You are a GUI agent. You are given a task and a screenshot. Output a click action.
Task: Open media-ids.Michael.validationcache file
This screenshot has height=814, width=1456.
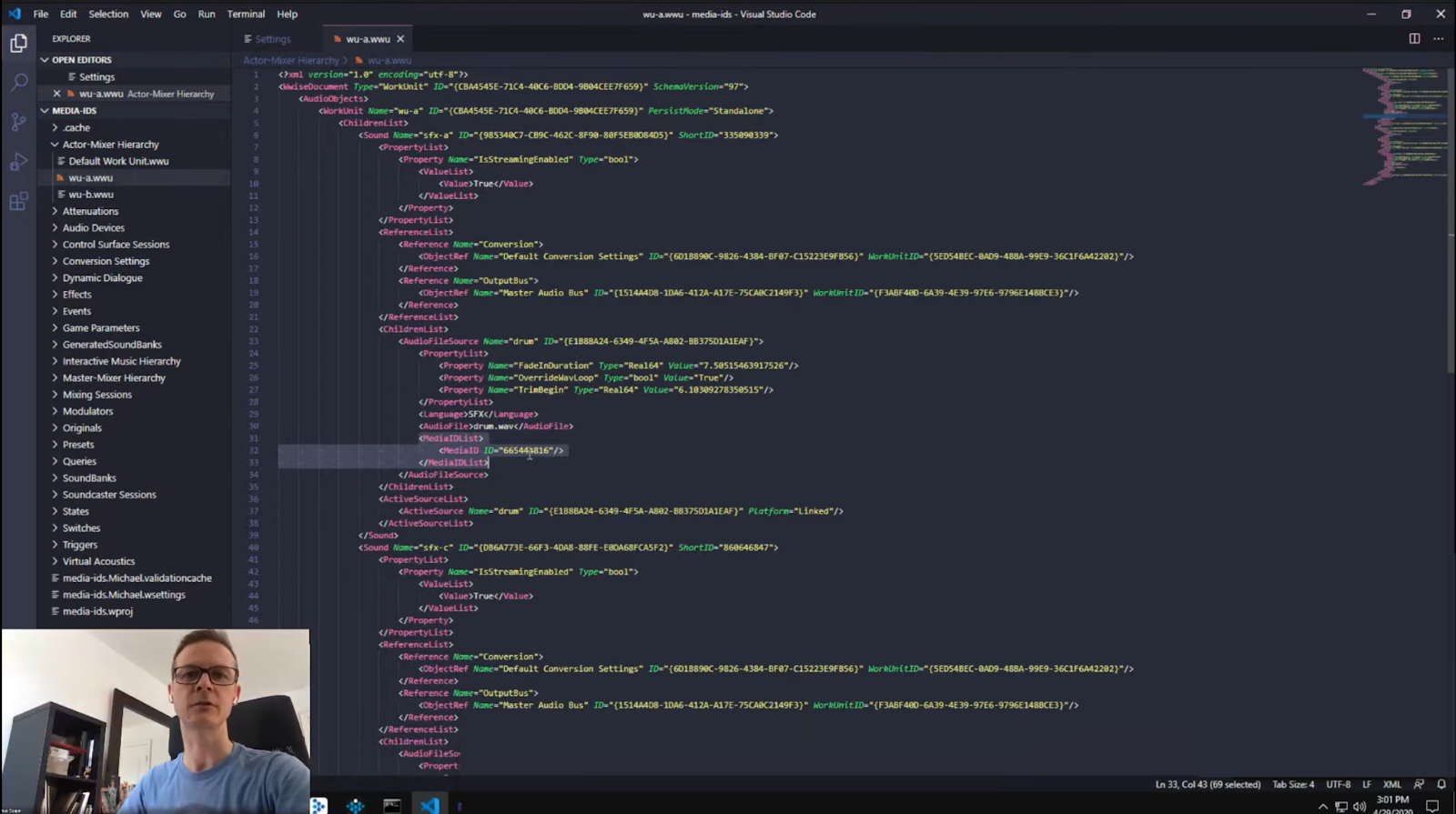click(136, 578)
